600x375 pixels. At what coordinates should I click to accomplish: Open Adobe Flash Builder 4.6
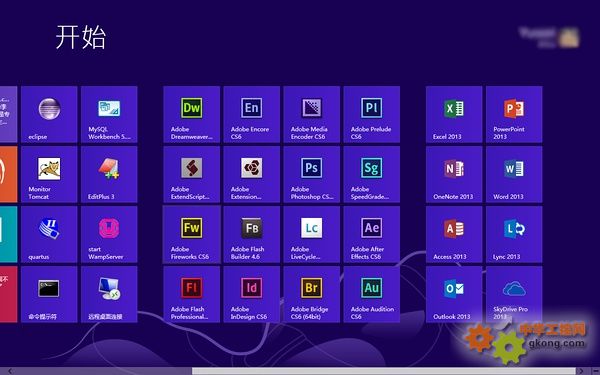[x=251, y=234]
